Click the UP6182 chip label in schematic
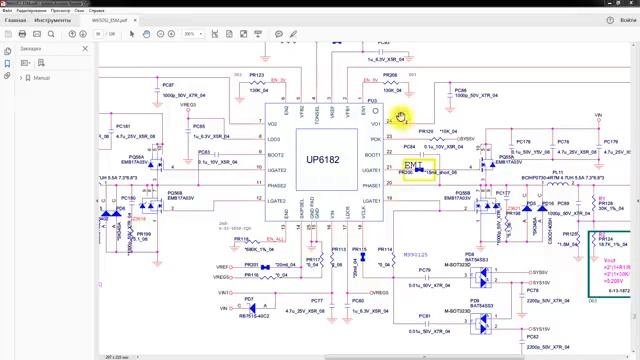The height and width of the screenshot is (360, 640). click(322, 160)
